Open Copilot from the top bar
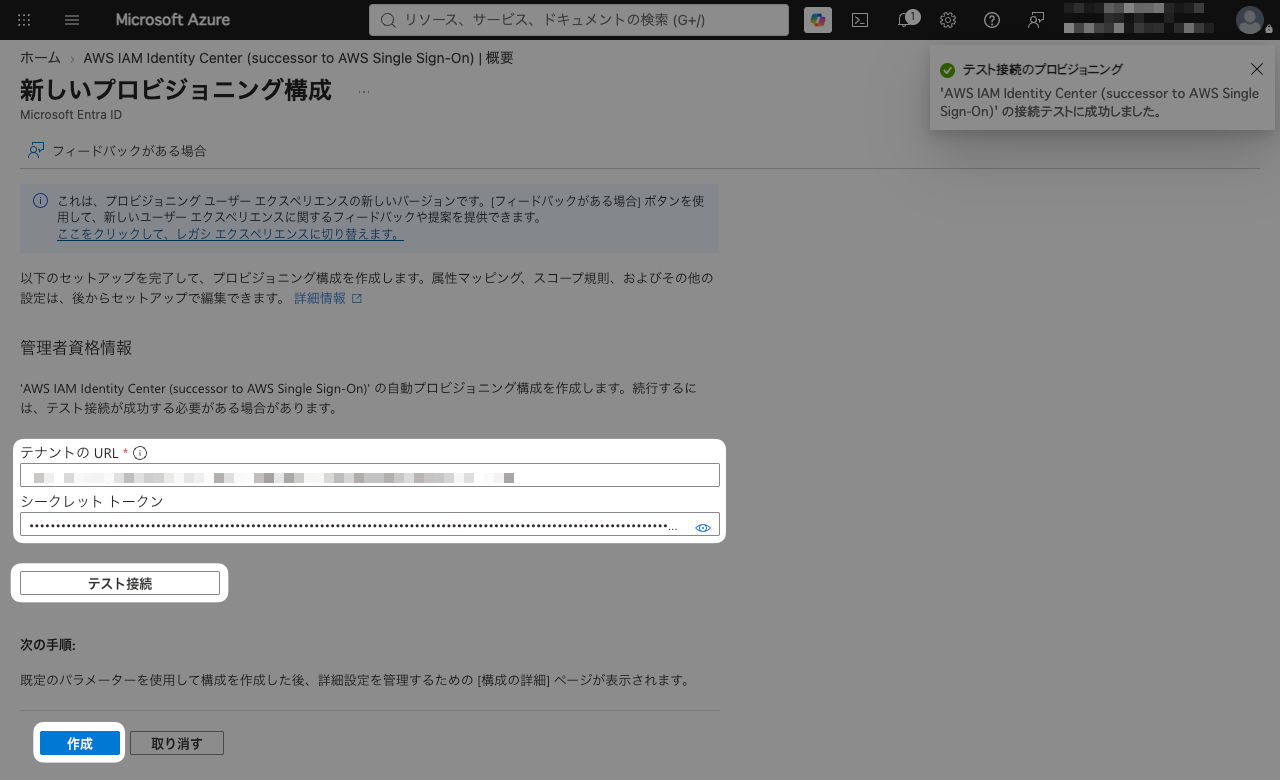 (818, 20)
